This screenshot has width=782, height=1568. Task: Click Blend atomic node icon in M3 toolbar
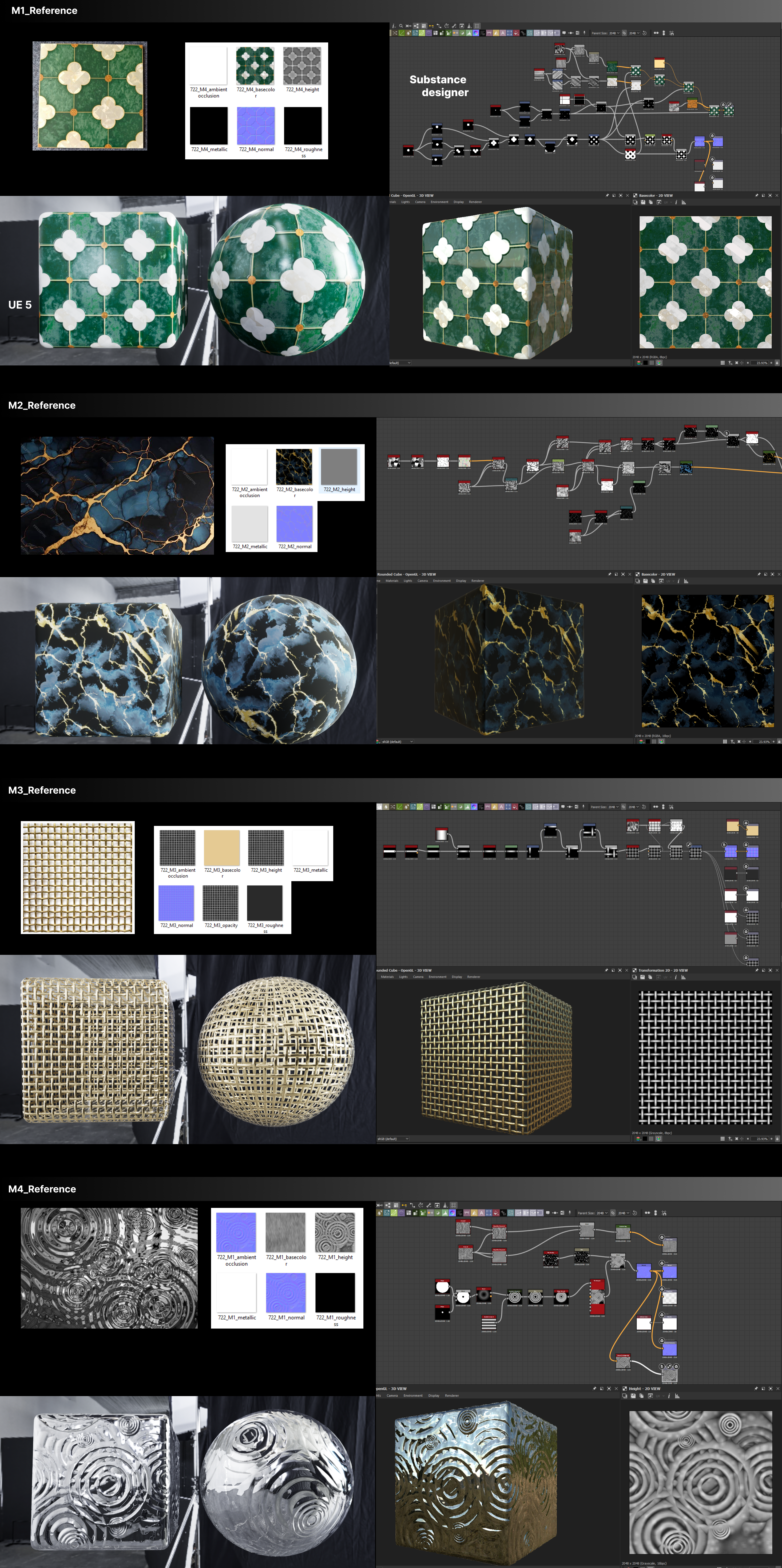pyautogui.click(x=380, y=807)
